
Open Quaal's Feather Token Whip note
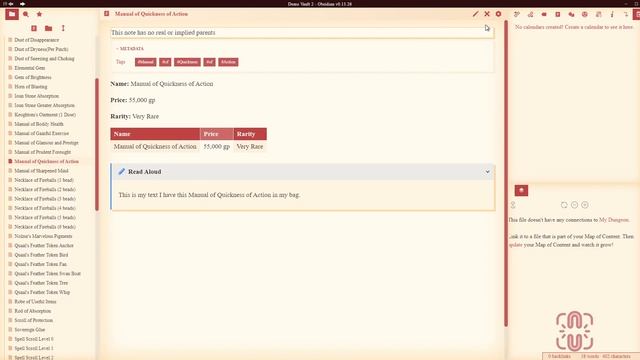coord(42,292)
